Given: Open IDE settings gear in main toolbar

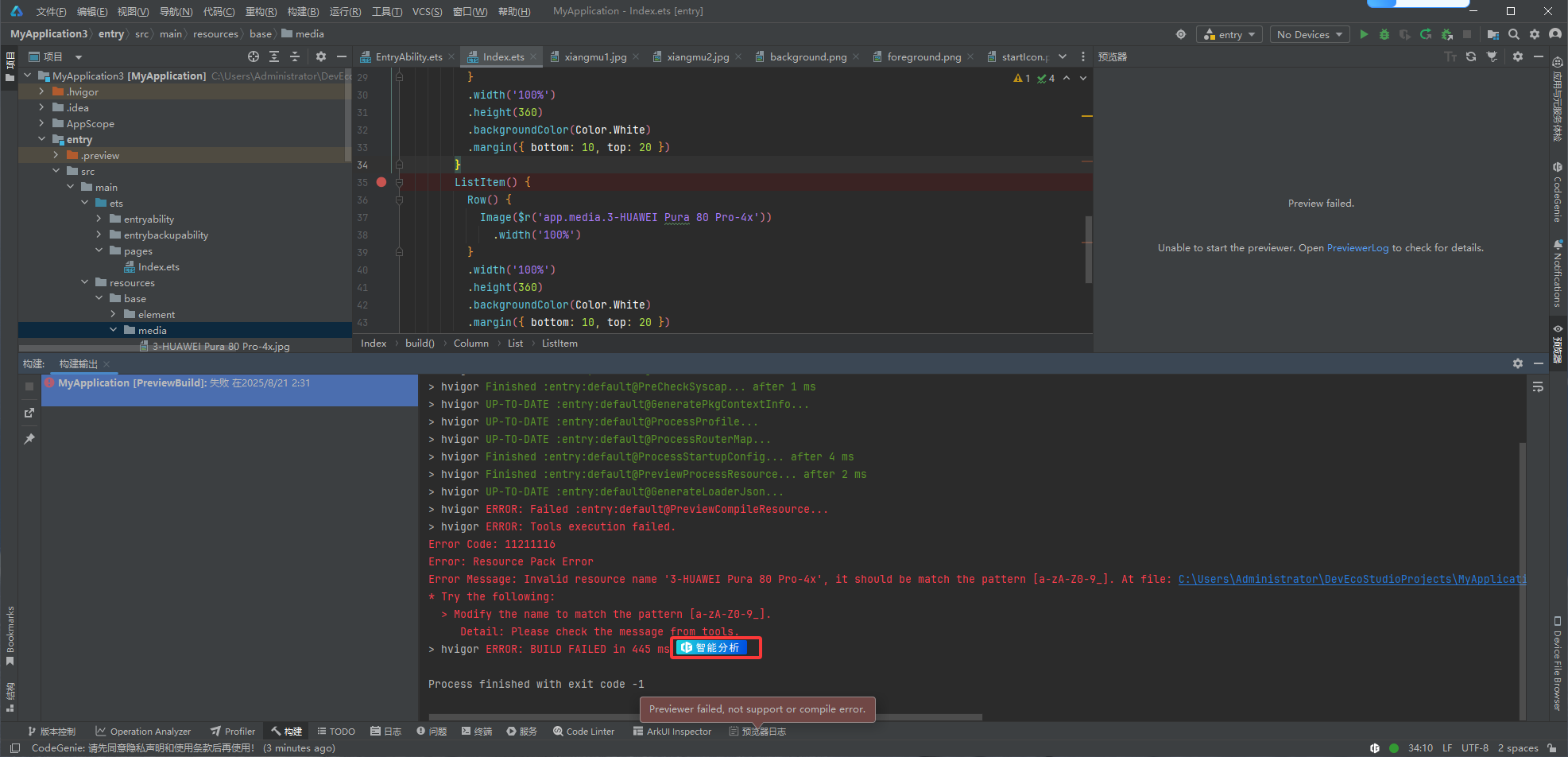Looking at the screenshot, I should [x=1535, y=34].
